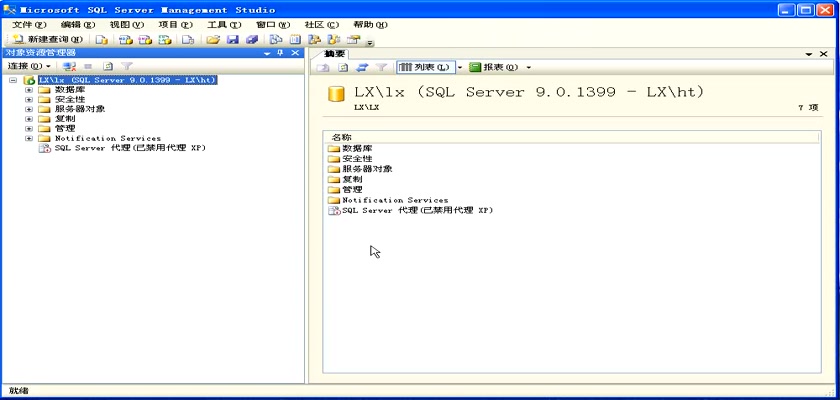Open the 社区(C) menu
840x400 pixels.
click(321, 25)
